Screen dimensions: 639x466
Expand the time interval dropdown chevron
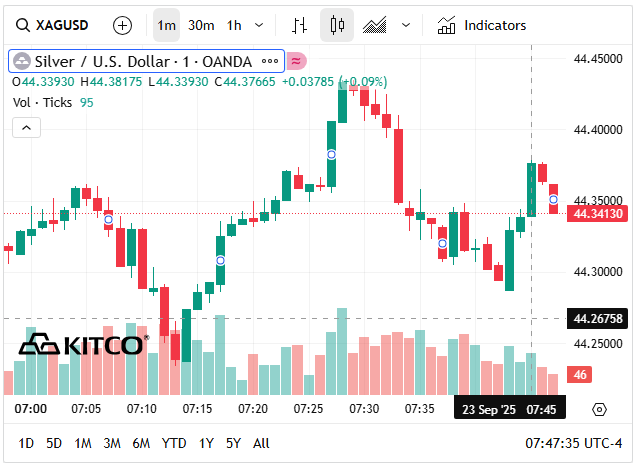tap(260, 25)
